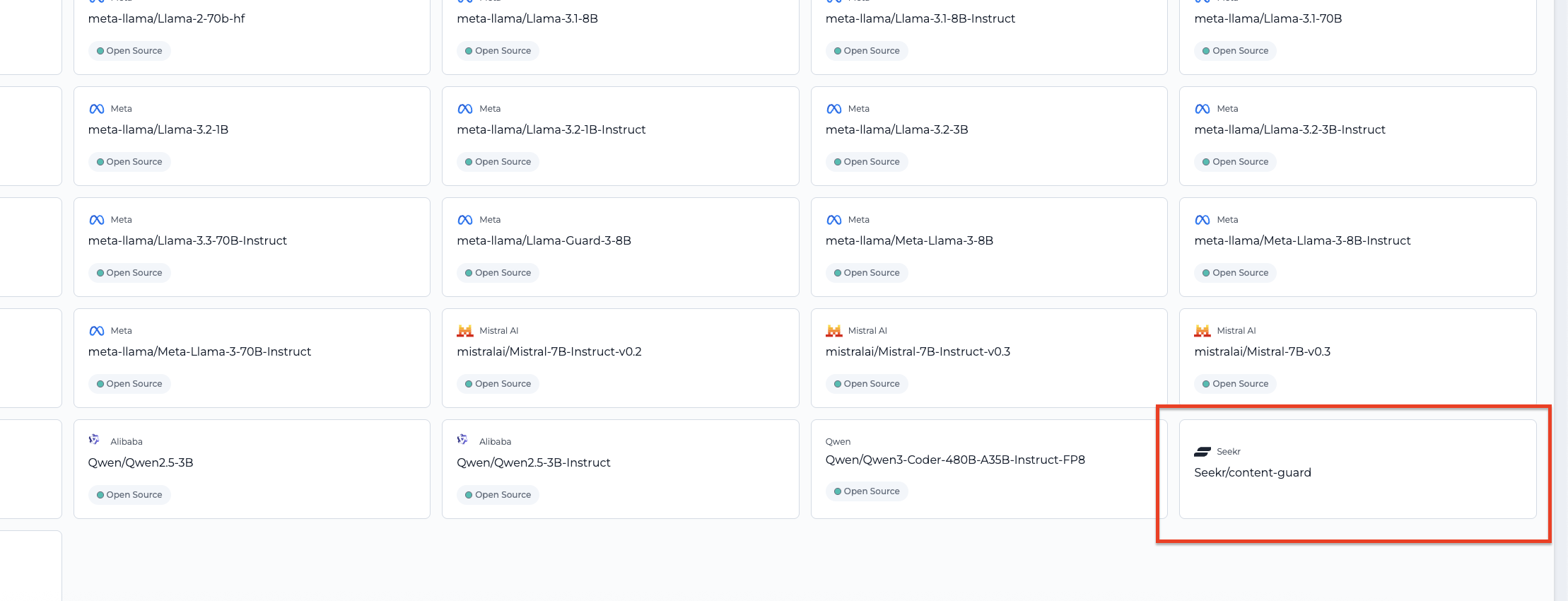The width and height of the screenshot is (1568, 601).
Task: Click Alibaba logo on Qwen2.5-3B-Instruct card
Action: click(x=462, y=440)
